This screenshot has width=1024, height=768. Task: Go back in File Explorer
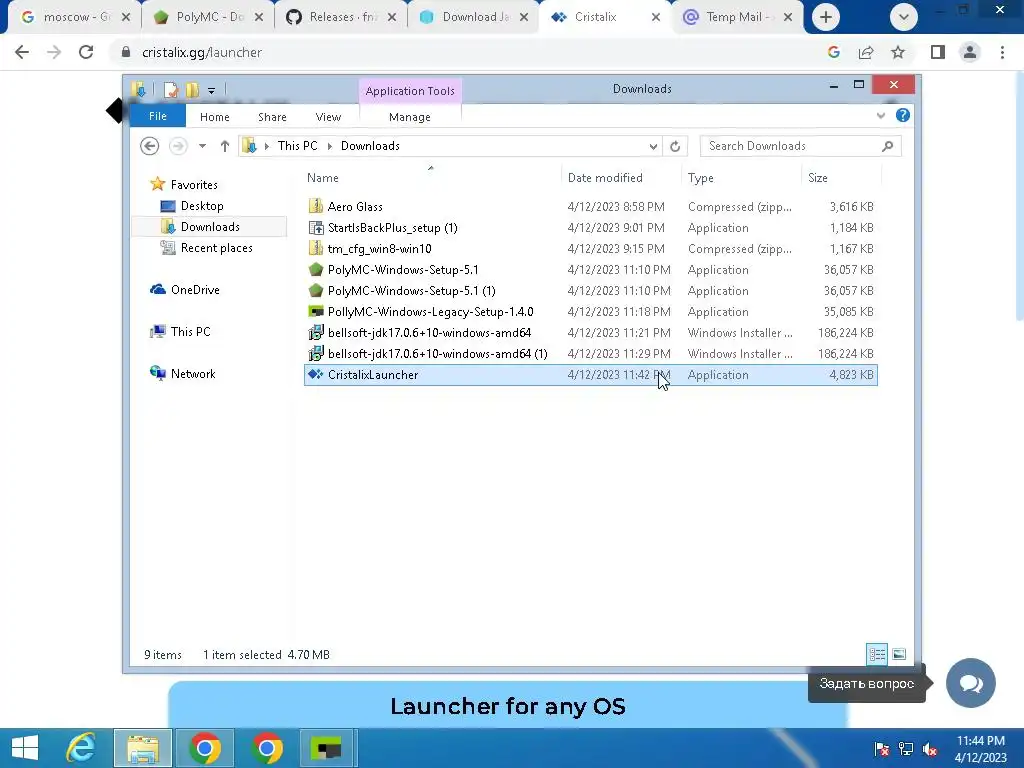click(150, 146)
